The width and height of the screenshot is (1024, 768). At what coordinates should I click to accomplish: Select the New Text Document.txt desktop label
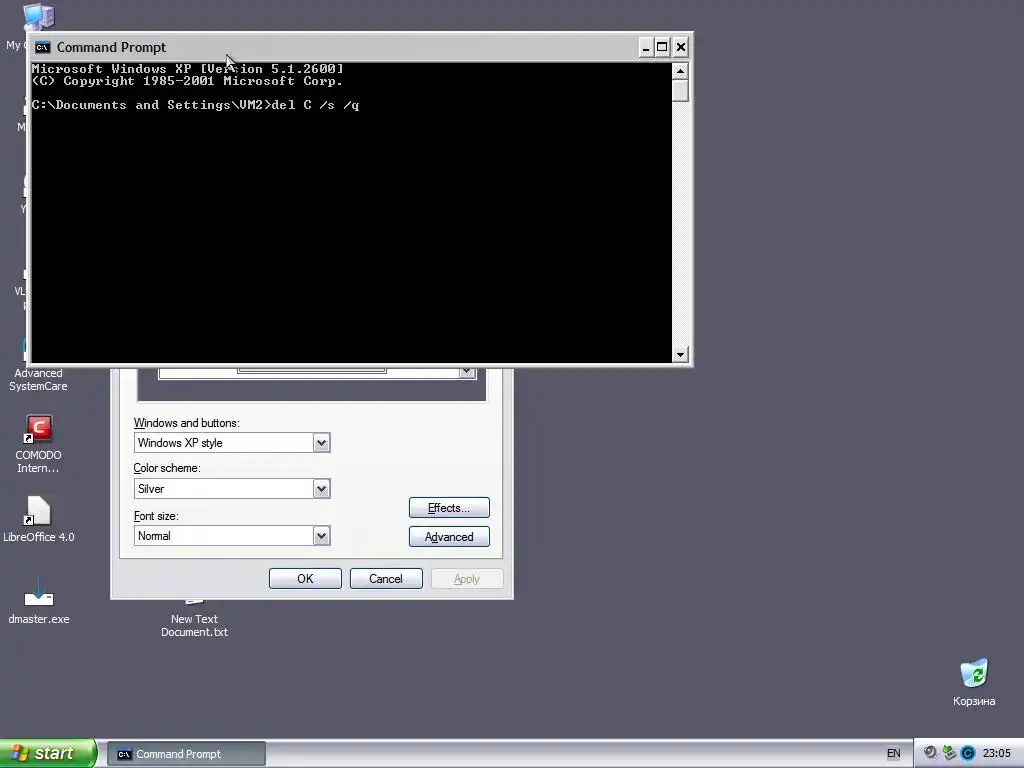pos(194,625)
